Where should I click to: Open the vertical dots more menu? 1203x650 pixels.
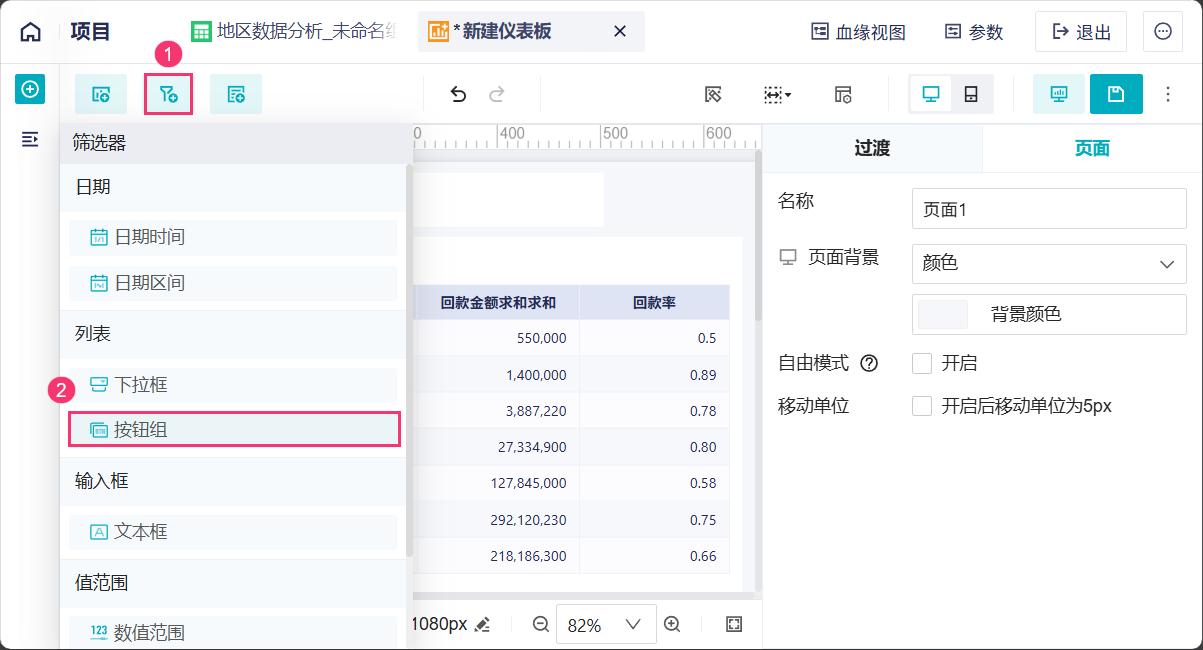pos(1168,94)
